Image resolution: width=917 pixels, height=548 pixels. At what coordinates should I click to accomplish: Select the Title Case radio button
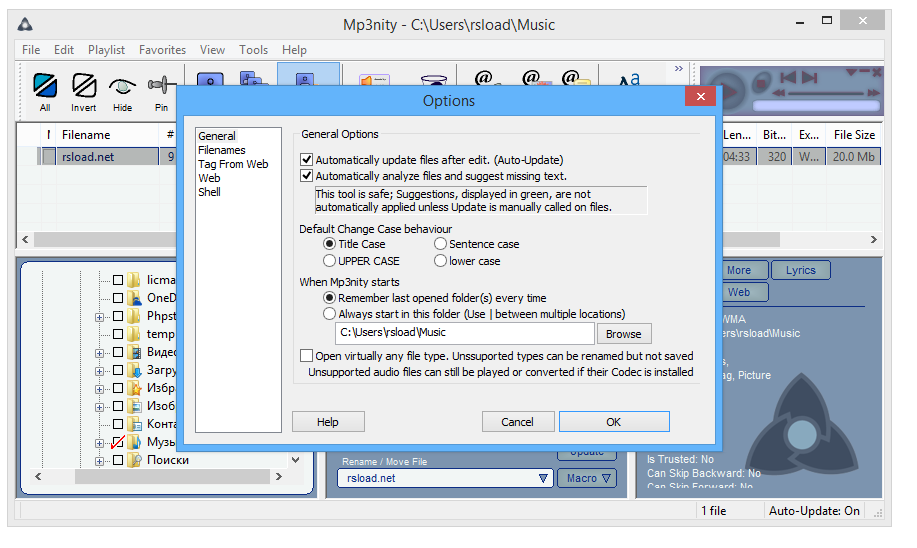pos(330,244)
